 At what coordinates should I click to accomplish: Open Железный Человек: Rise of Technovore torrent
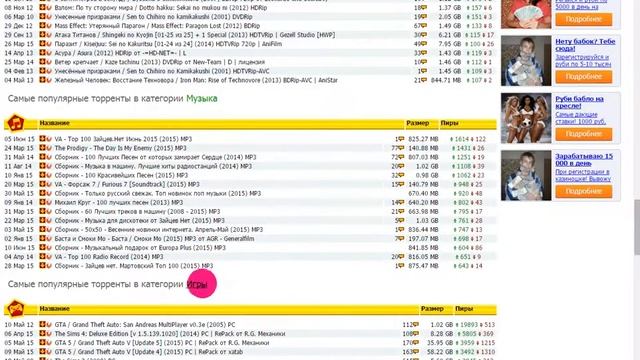196,80
